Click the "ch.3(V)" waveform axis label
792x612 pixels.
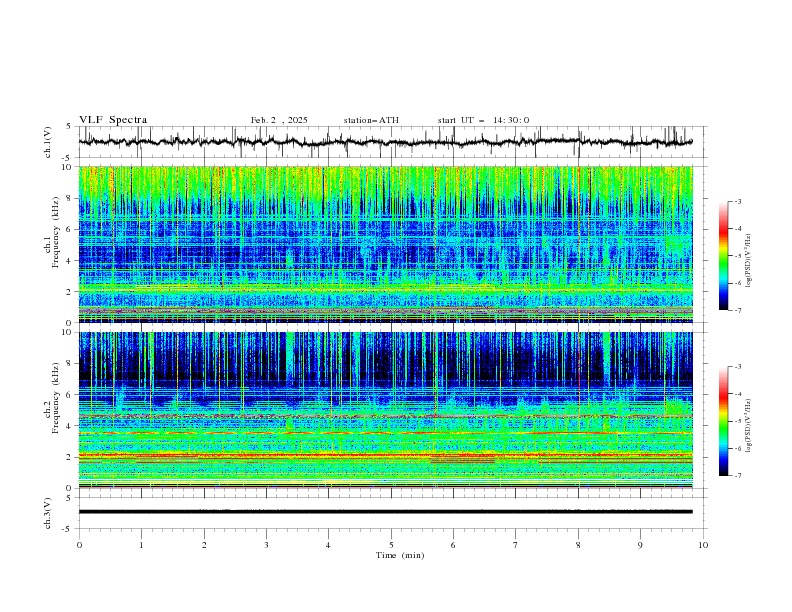pos(48,513)
